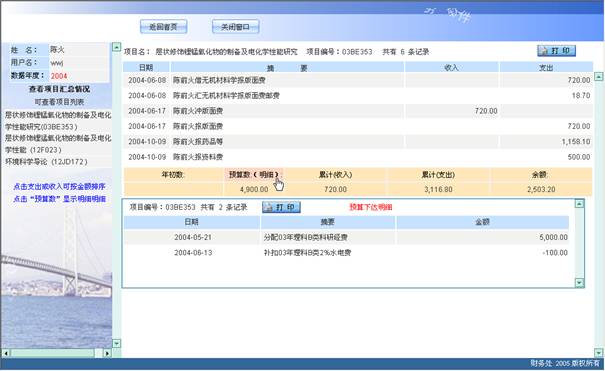
Task: Click sidebar horizontal scroll right arrow
Action: (x=107, y=353)
